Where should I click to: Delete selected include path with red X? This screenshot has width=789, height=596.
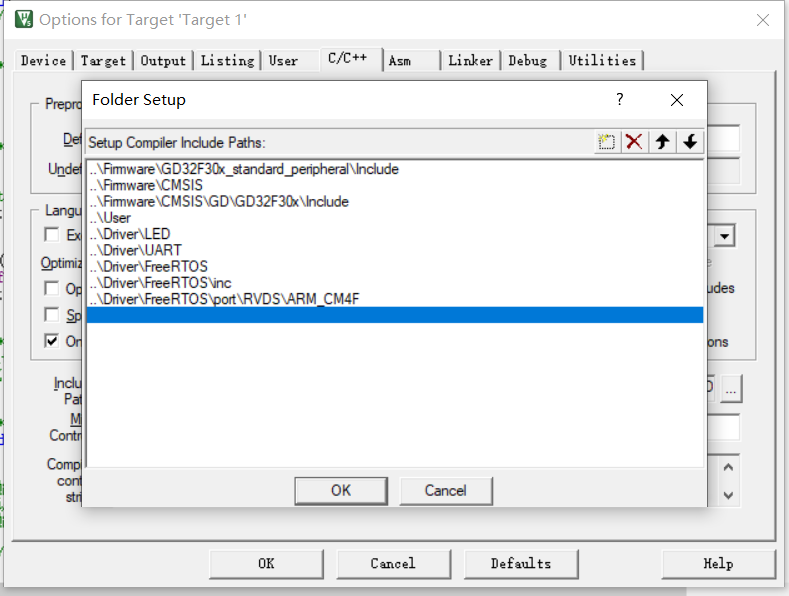click(x=634, y=142)
